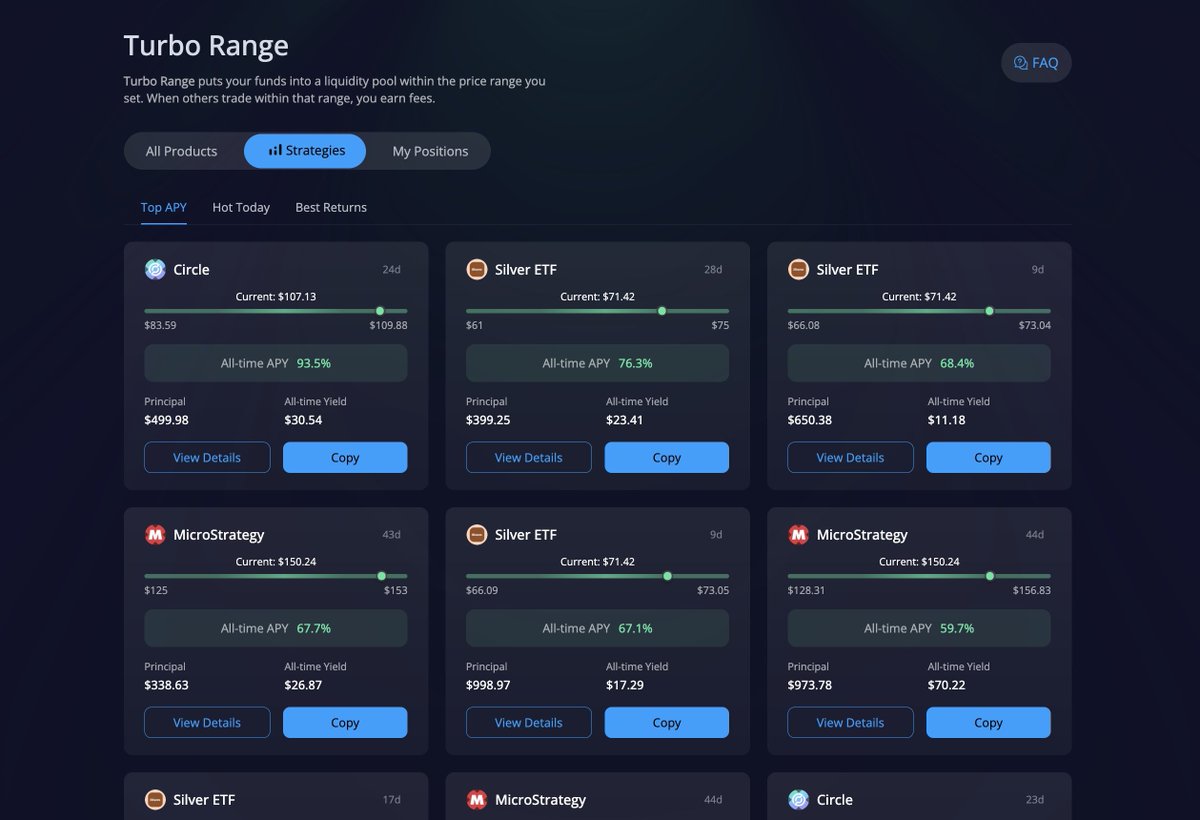View Details for MicroStrategy 67.7% strategy
Image resolution: width=1200 pixels, height=820 pixels.
207,722
